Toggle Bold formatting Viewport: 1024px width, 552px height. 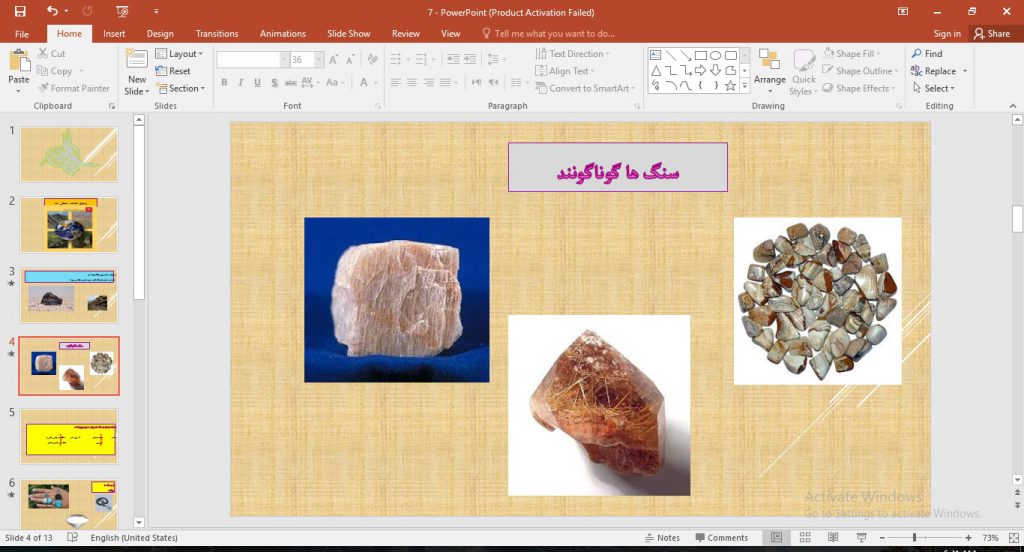coord(225,83)
